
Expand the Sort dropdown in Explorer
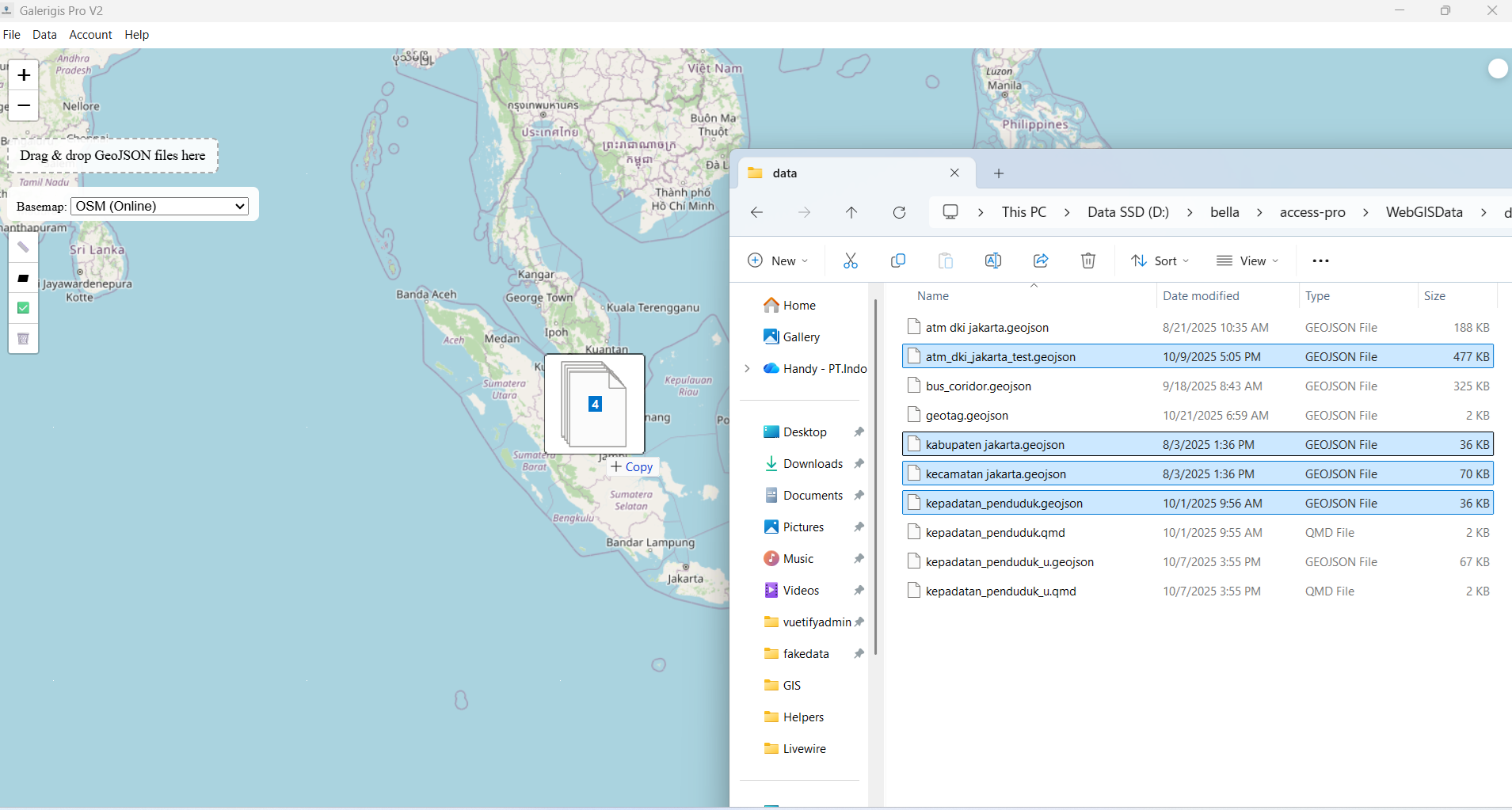(x=1160, y=260)
